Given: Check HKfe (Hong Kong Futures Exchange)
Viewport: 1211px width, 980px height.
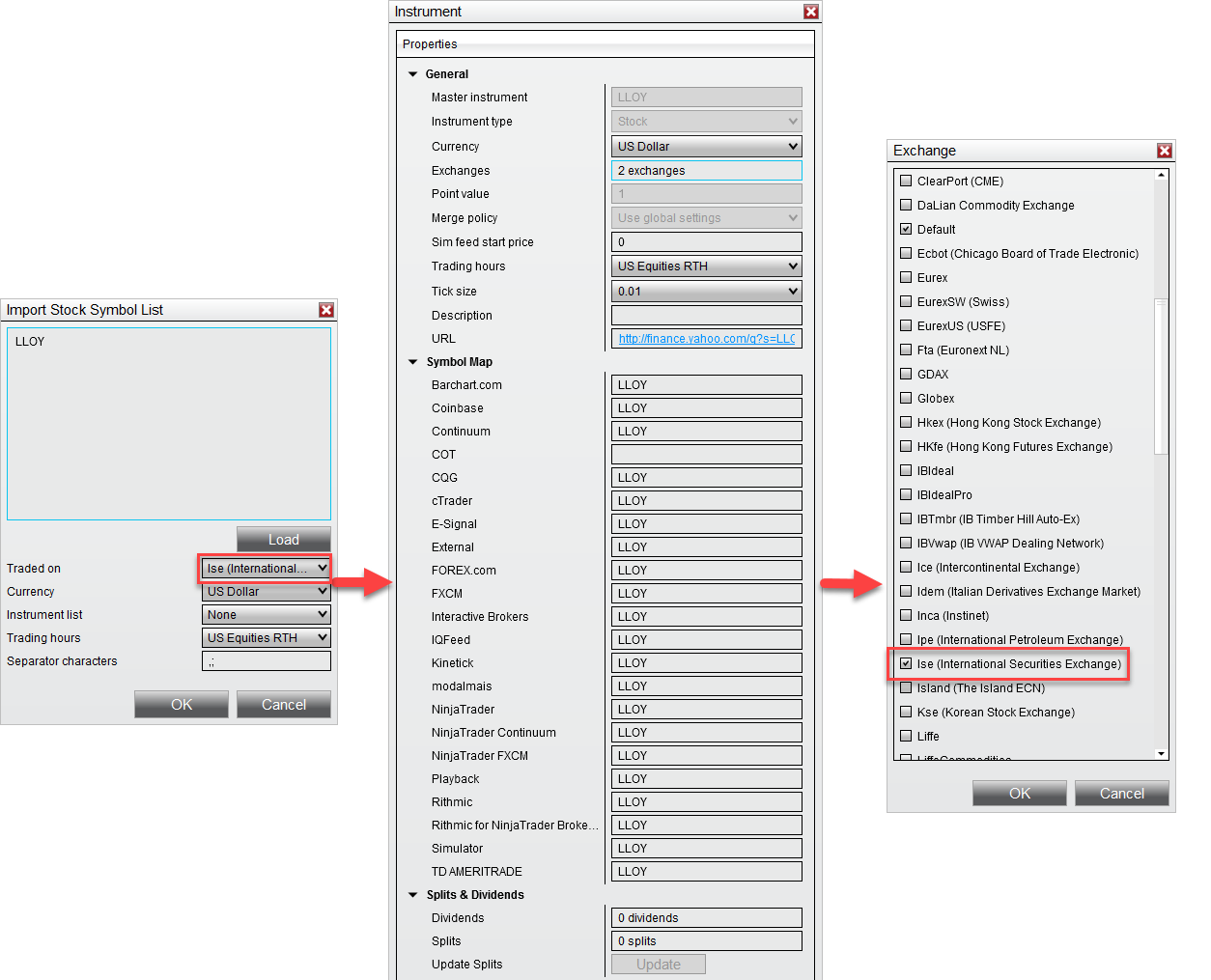Looking at the screenshot, I should click(906, 446).
